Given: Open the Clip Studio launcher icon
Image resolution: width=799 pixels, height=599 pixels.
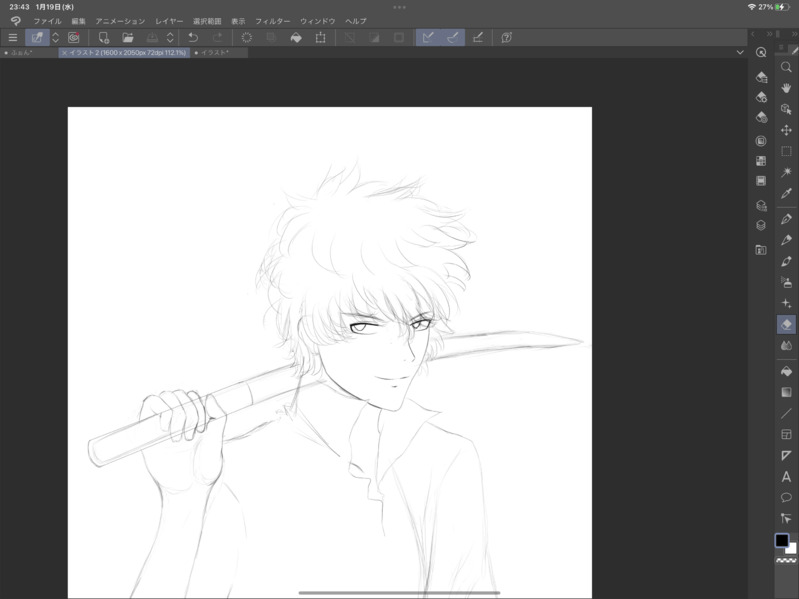Looking at the screenshot, I should pyautogui.click(x=74, y=38).
